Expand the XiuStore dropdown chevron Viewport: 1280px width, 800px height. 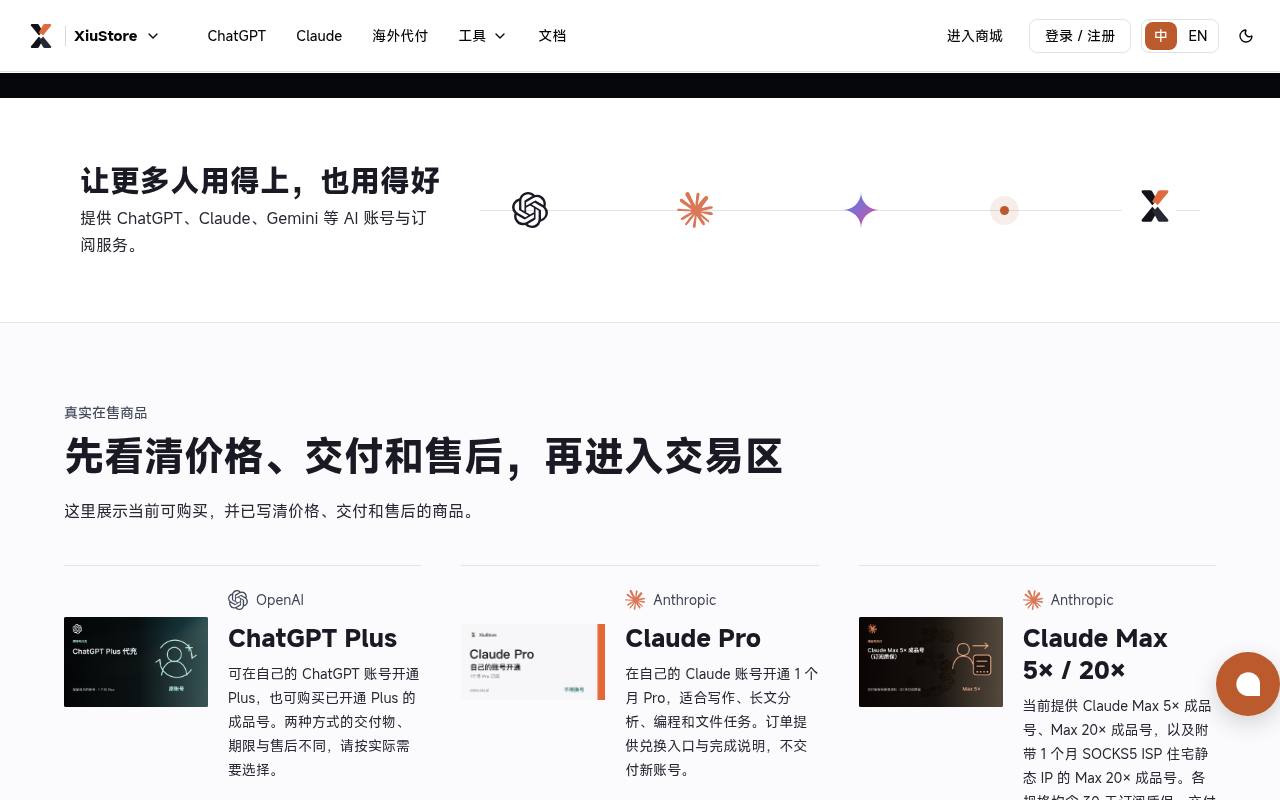[153, 36]
